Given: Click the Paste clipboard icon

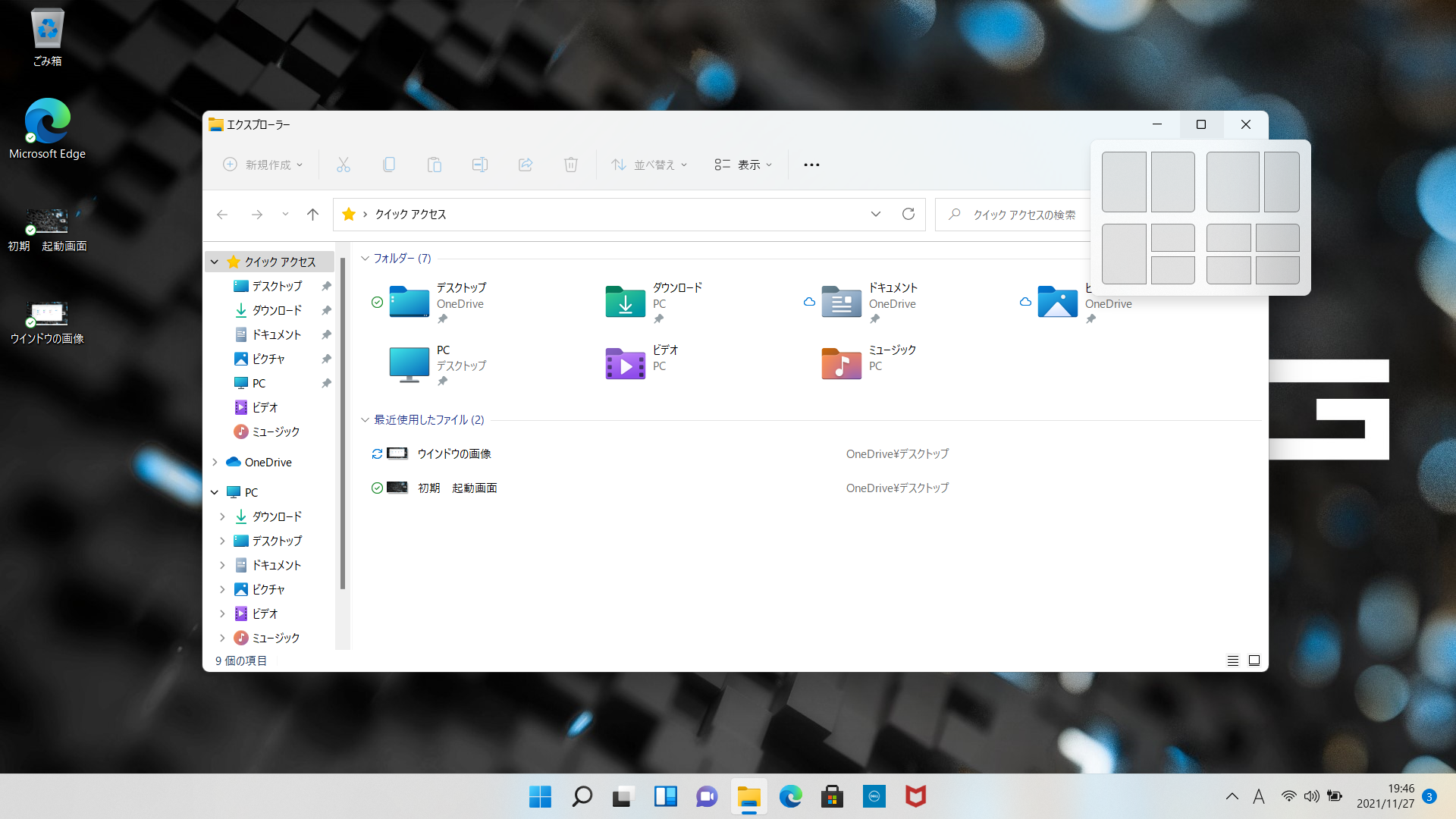Looking at the screenshot, I should [435, 165].
